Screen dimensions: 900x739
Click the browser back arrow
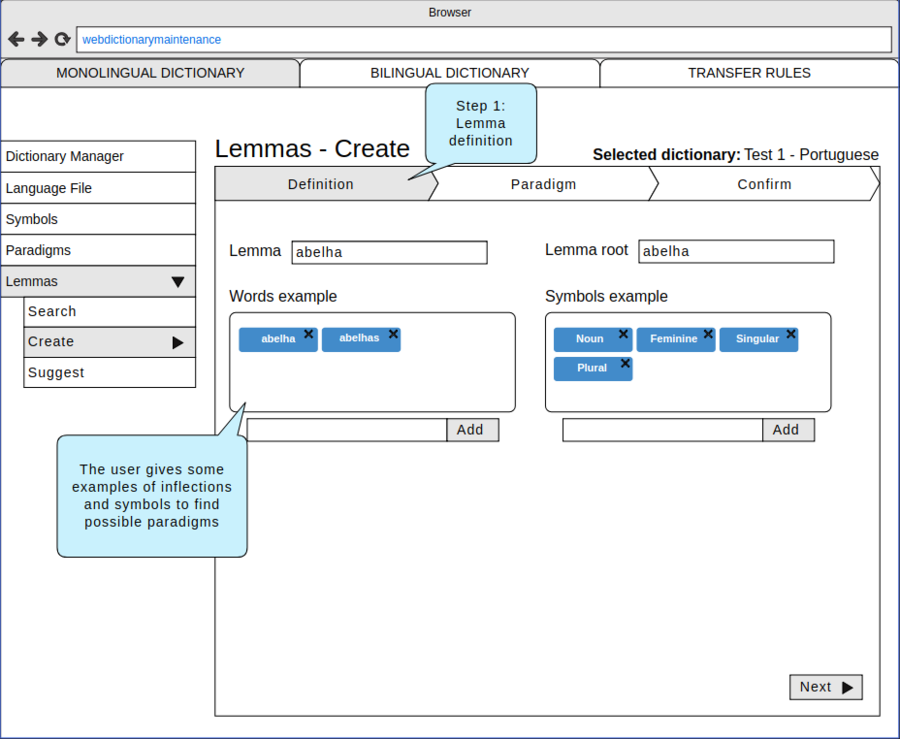pyautogui.click(x=16, y=39)
